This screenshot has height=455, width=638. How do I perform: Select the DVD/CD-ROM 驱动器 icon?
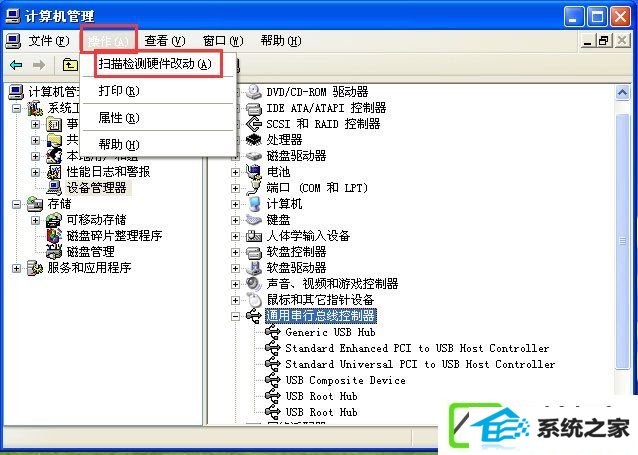pyautogui.click(x=254, y=92)
